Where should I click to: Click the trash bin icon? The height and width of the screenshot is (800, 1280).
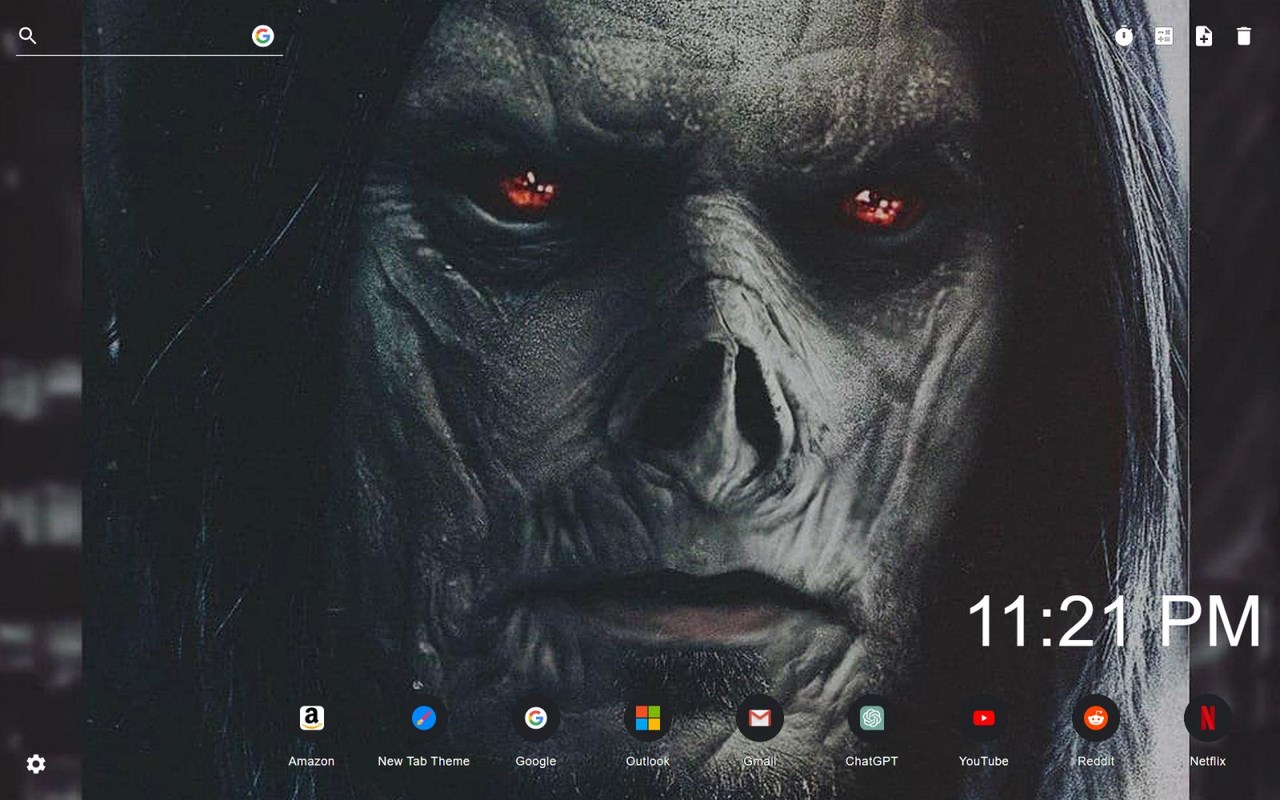(1244, 36)
